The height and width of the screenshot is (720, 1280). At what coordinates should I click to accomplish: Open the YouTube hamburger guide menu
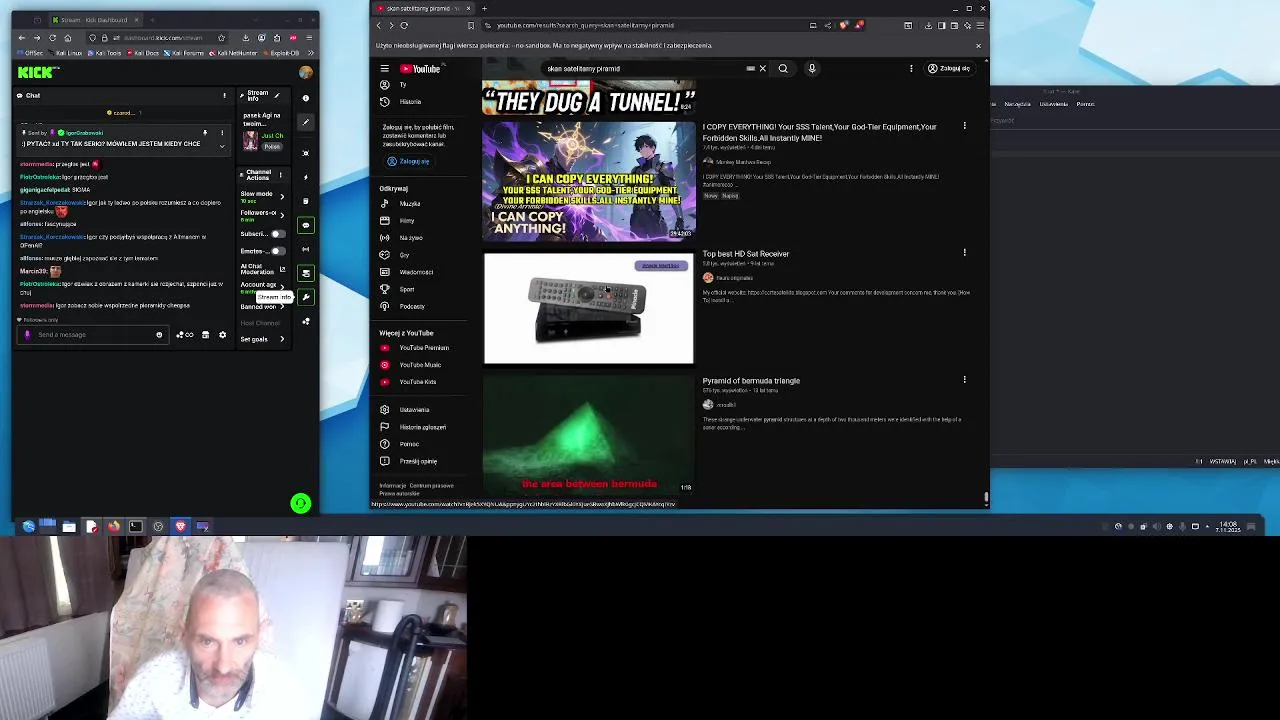[384, 69]
